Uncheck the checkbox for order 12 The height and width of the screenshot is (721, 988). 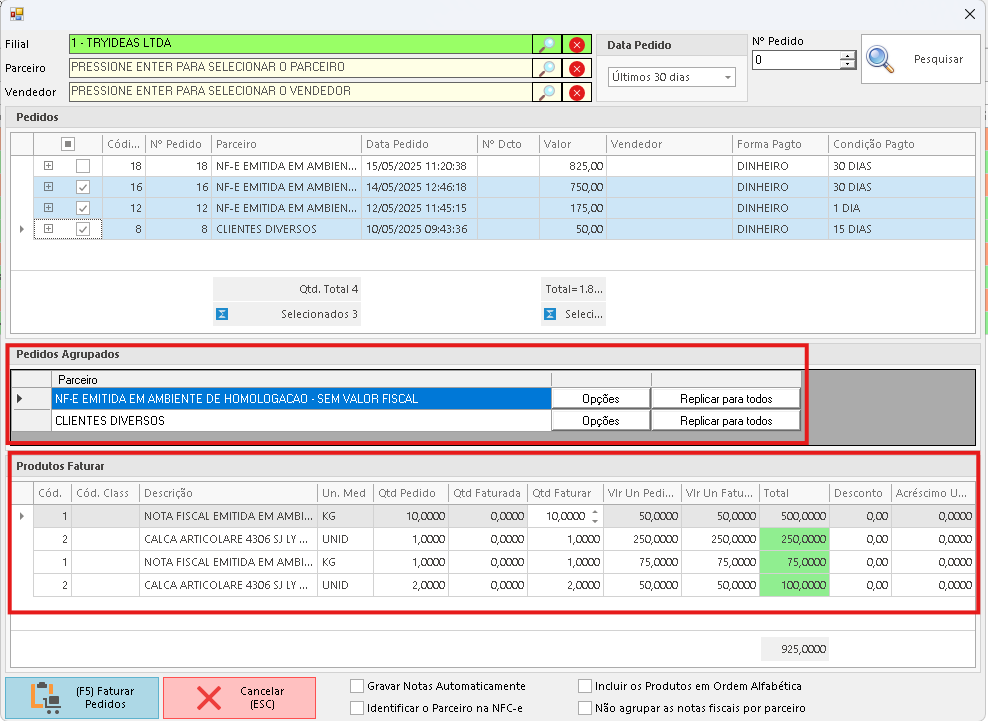(83, 208)
